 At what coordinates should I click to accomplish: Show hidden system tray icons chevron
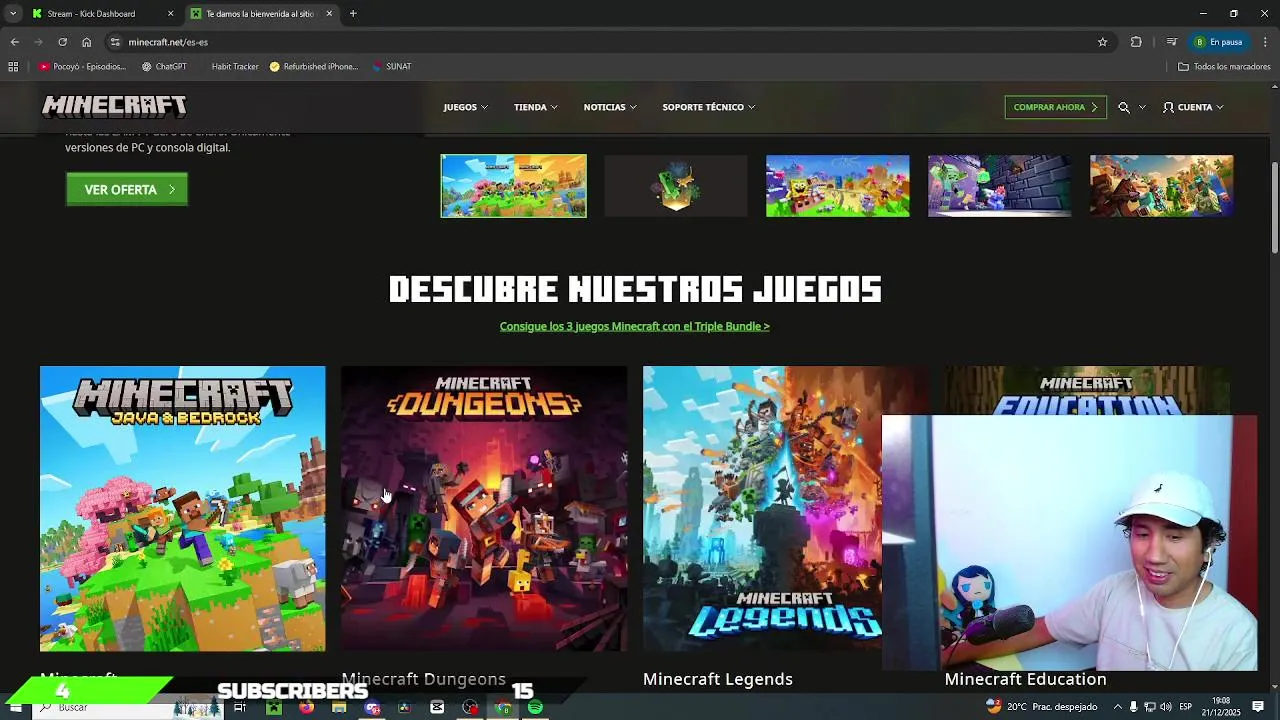pos(1118,707)
